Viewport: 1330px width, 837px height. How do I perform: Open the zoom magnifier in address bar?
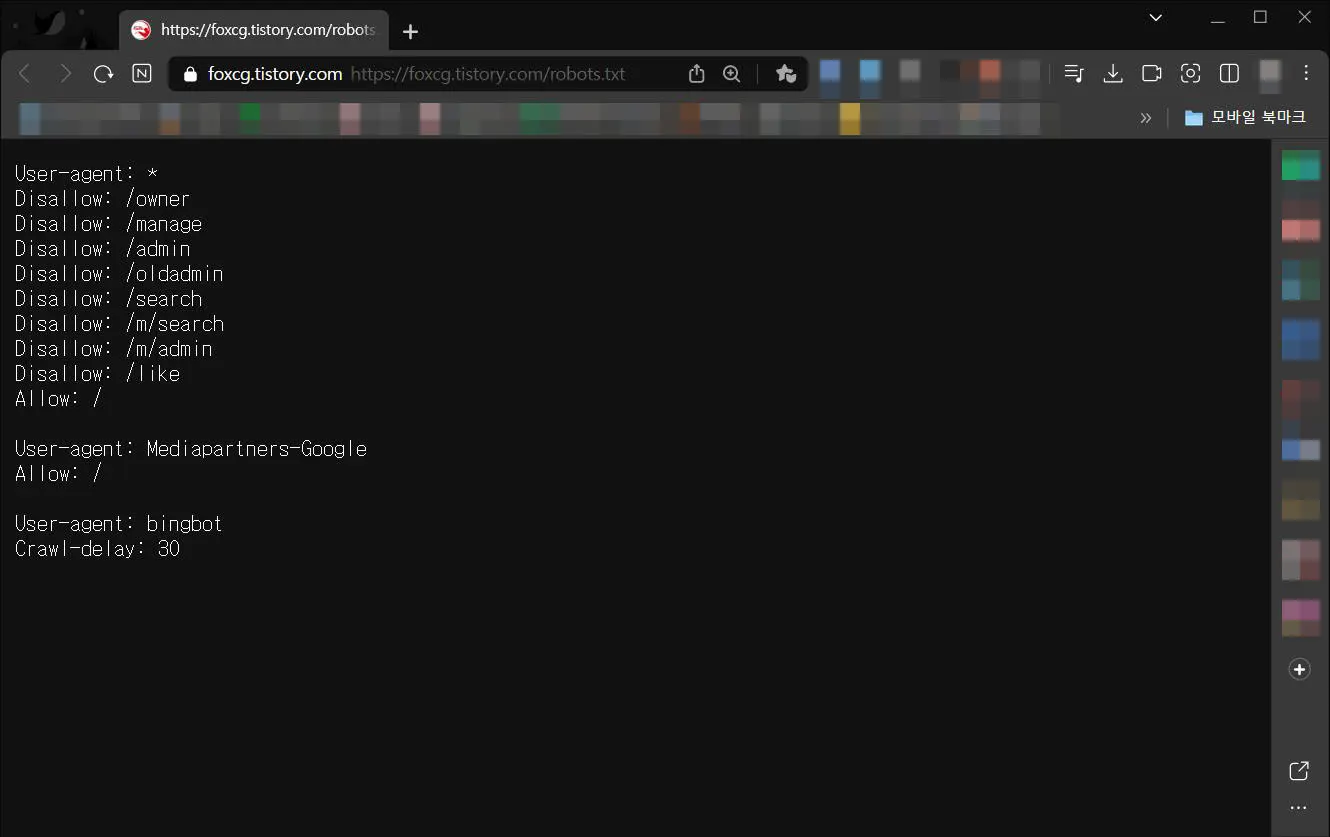pos(732,74)
